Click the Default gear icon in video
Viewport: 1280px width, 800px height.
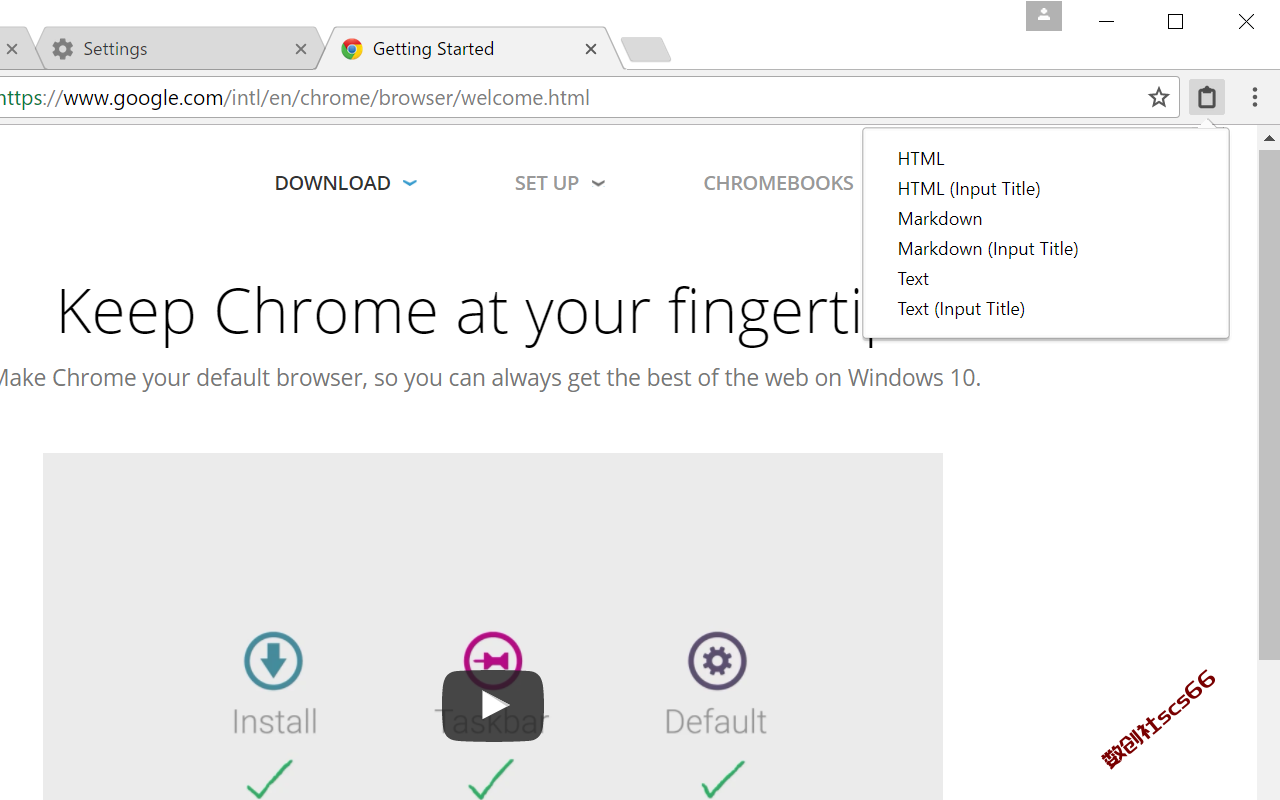point(717,661)
